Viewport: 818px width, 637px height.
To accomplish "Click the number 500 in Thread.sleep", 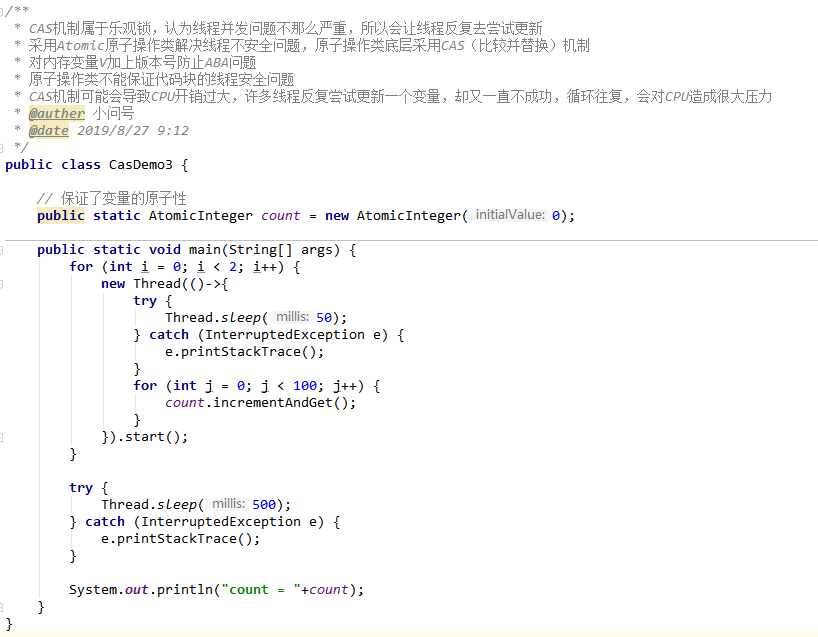I will point(264,504).
